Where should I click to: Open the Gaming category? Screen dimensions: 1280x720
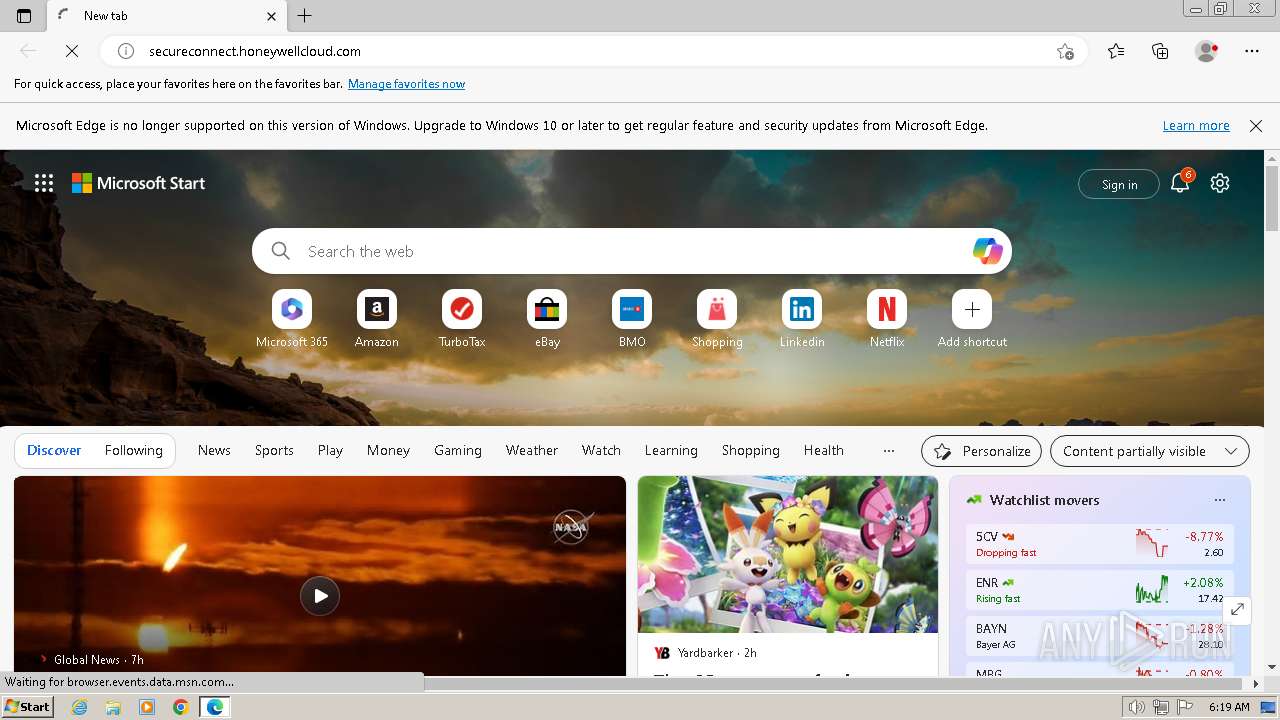click(x=458, y=451)
